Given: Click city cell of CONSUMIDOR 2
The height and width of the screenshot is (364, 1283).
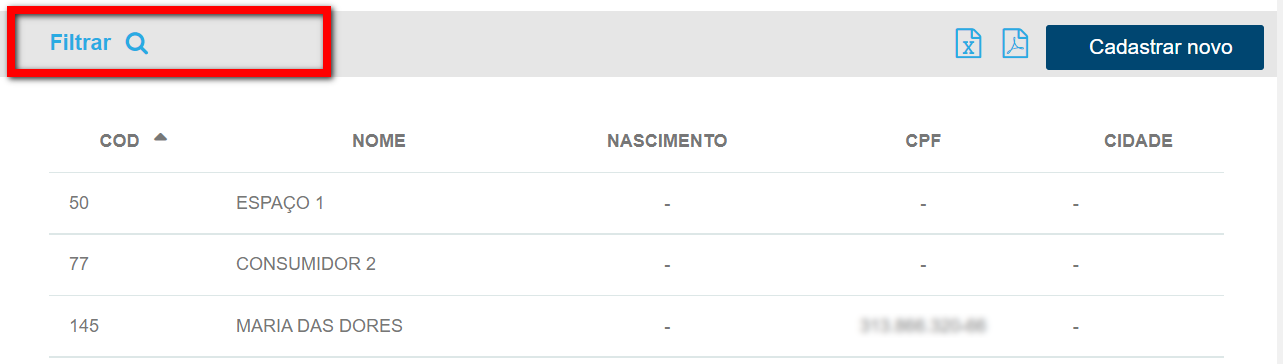Looking at the screenshot, I should coord(1075,266).
